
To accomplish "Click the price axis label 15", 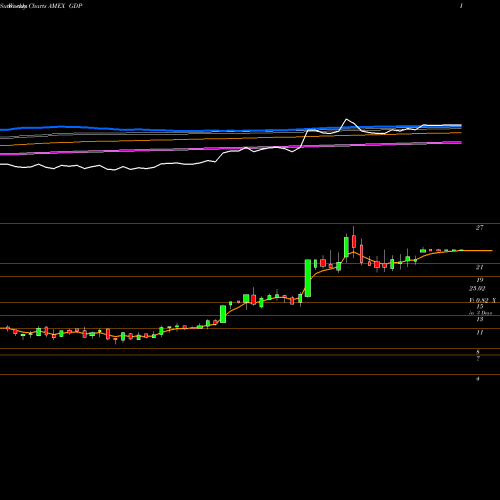I will pos(480,306).
